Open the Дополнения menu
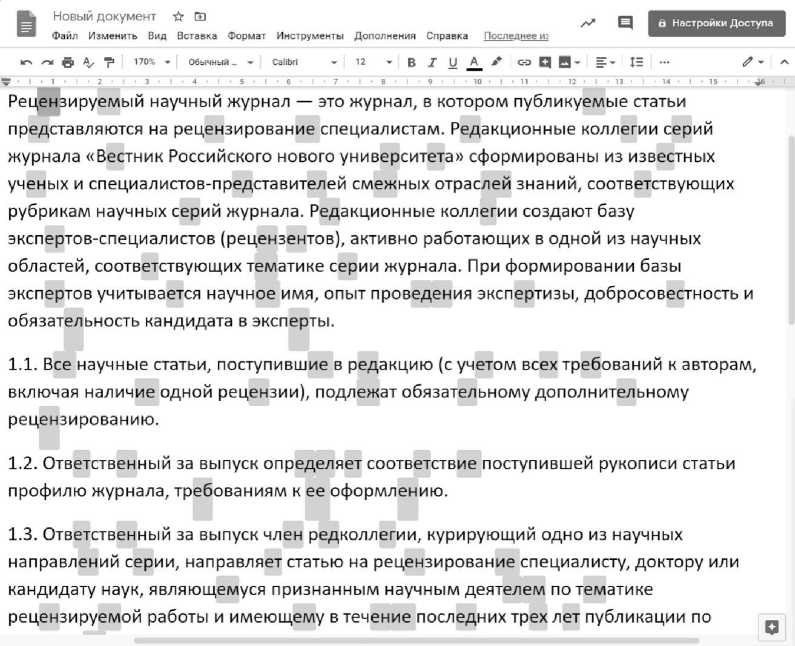 (x=385, y=36)
